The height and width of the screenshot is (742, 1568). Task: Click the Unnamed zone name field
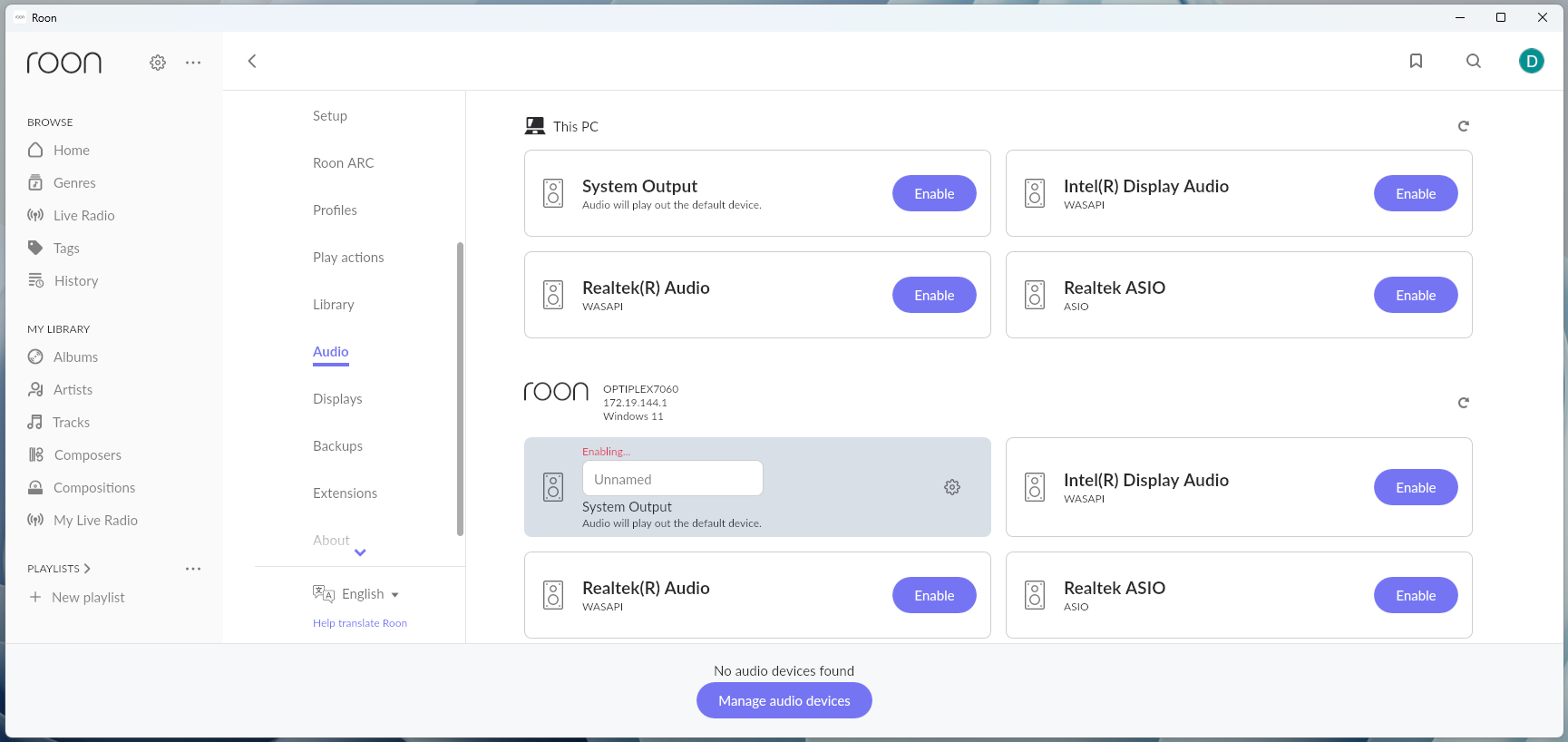[x=673, y=479]
